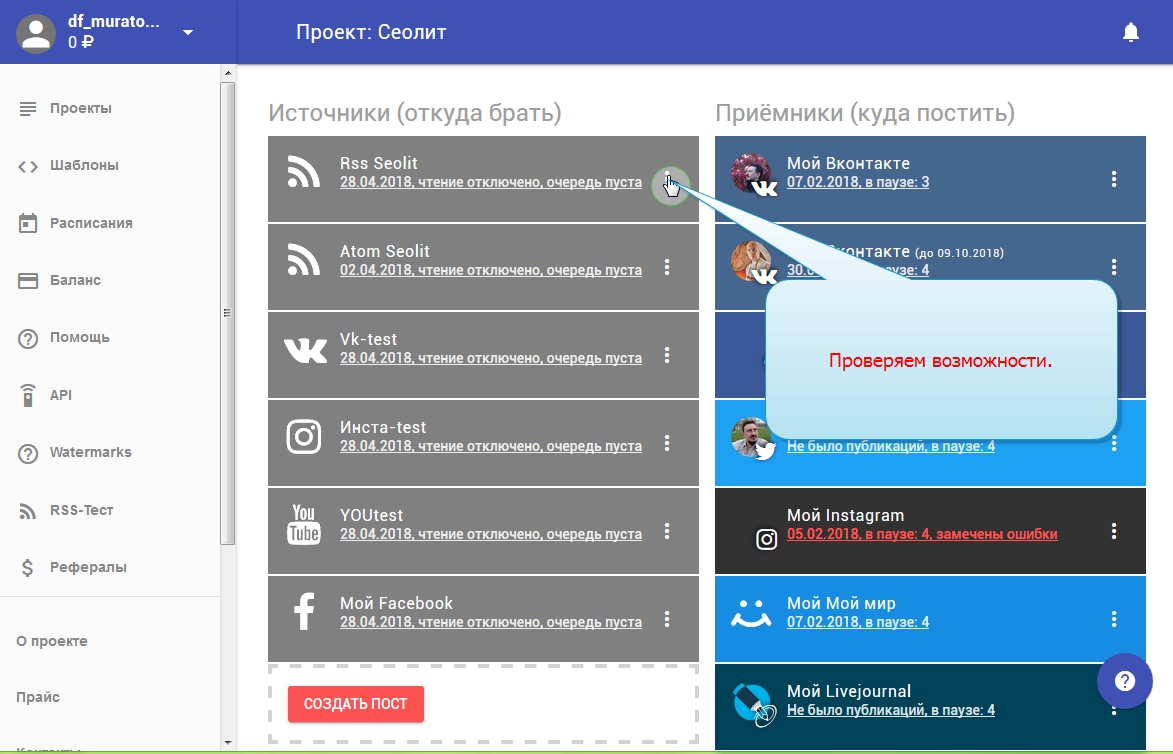This screenshot has width=1173, height=754.
Task: Expand the df_murato account dropdown arrow
Action: coord(187,33)
